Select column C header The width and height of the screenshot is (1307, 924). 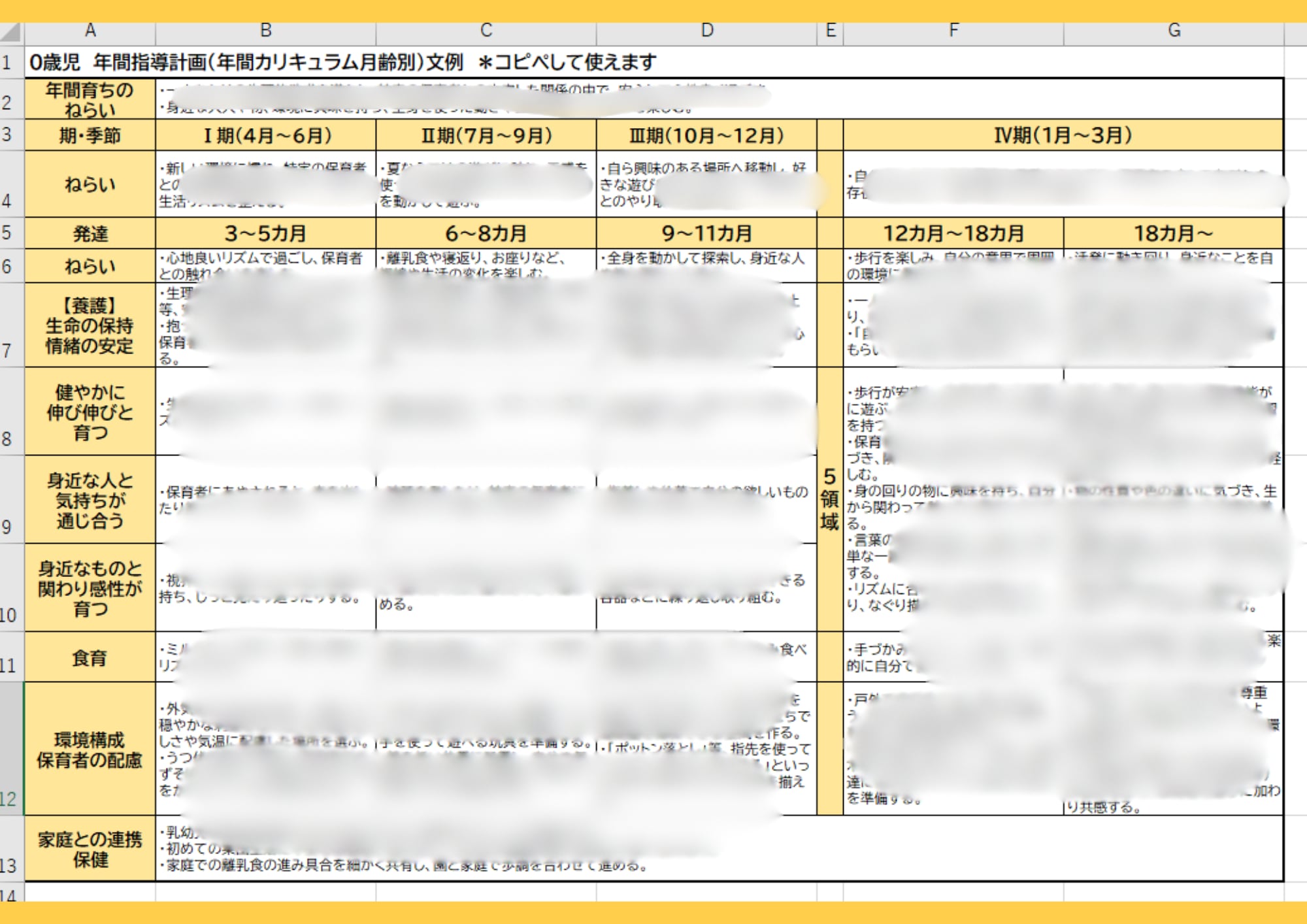(x=486, y=31)
